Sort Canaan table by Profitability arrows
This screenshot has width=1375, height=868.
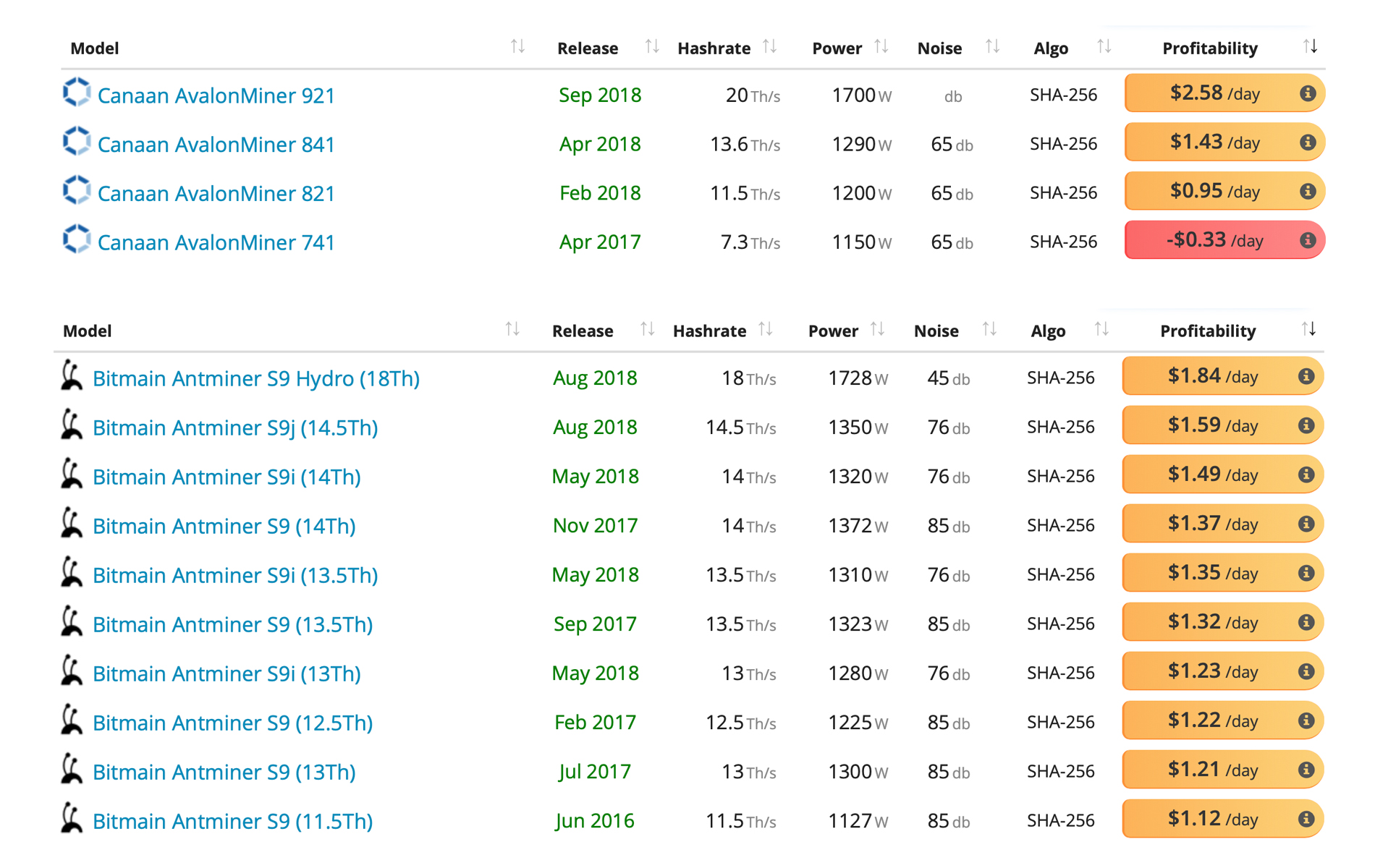pos(1310,47)
